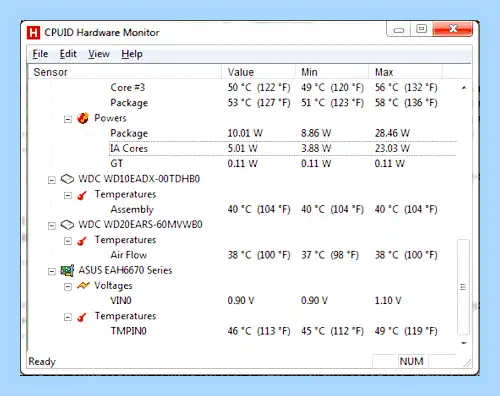Image resolution: width=500 pixels, height=396 pixels.
Task: Click the graphics card icon for ASUS EAH6670
Action: click(x=67, y=270)
